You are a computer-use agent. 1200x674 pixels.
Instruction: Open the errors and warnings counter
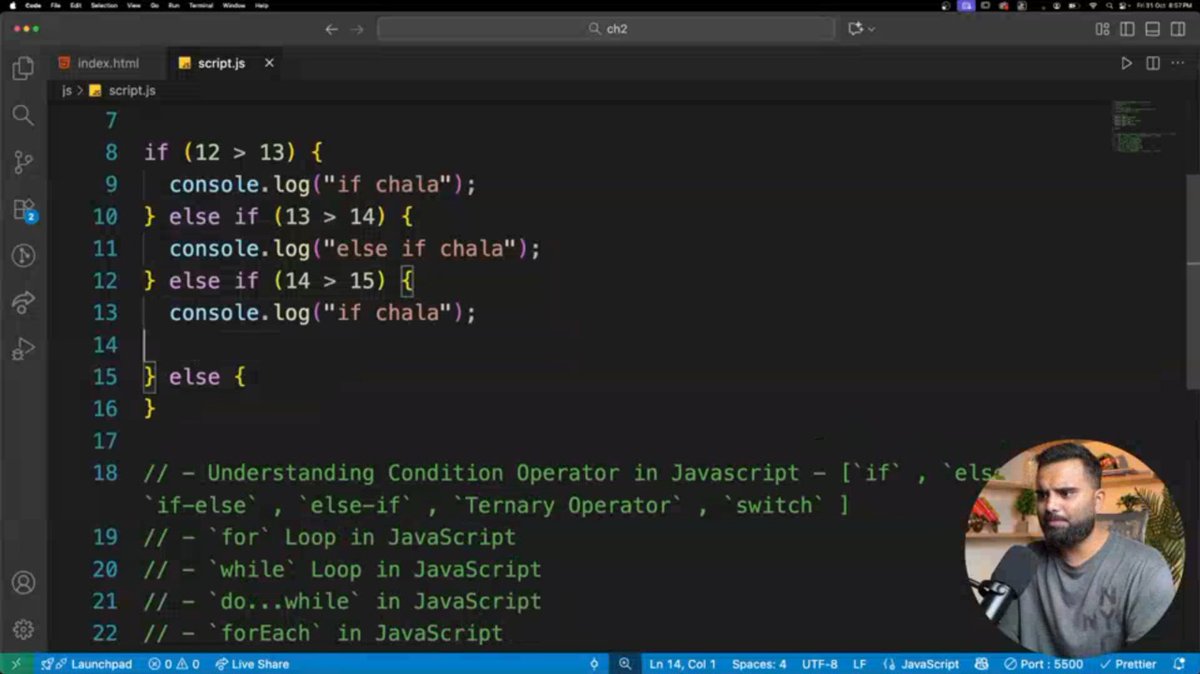pos(174,664)
